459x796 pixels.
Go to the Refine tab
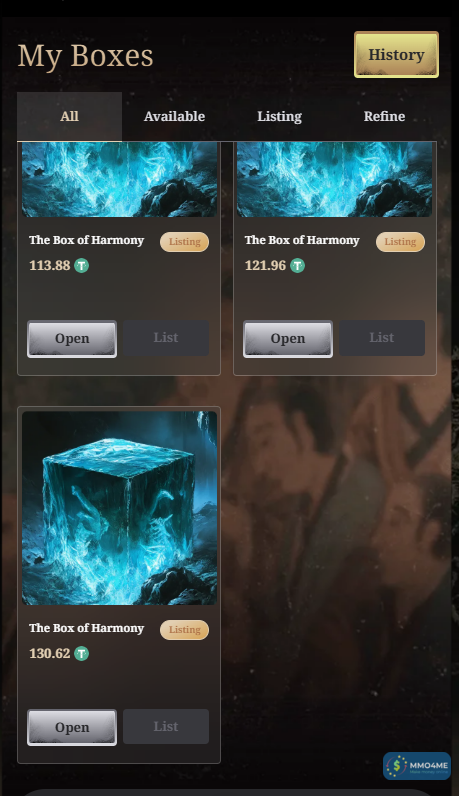point(384,116)
